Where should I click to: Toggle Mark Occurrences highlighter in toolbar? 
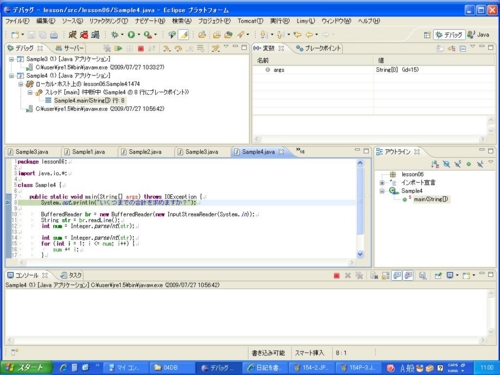[x=184, y=35]
